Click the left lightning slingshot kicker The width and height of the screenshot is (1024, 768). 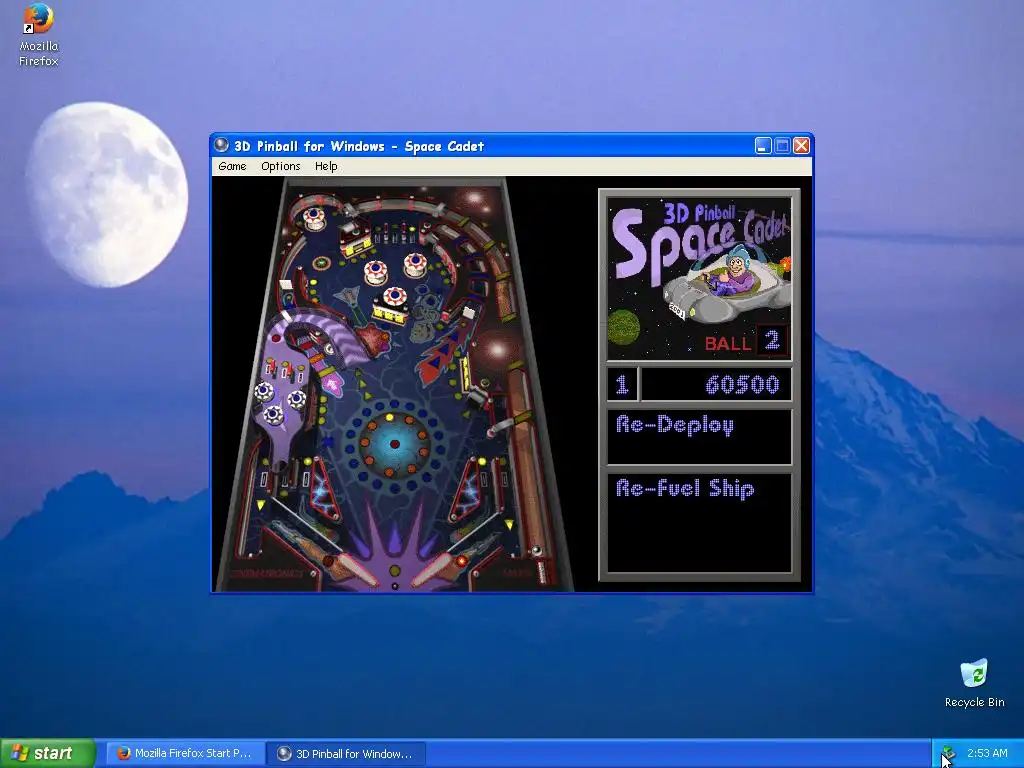pos(324,491)
